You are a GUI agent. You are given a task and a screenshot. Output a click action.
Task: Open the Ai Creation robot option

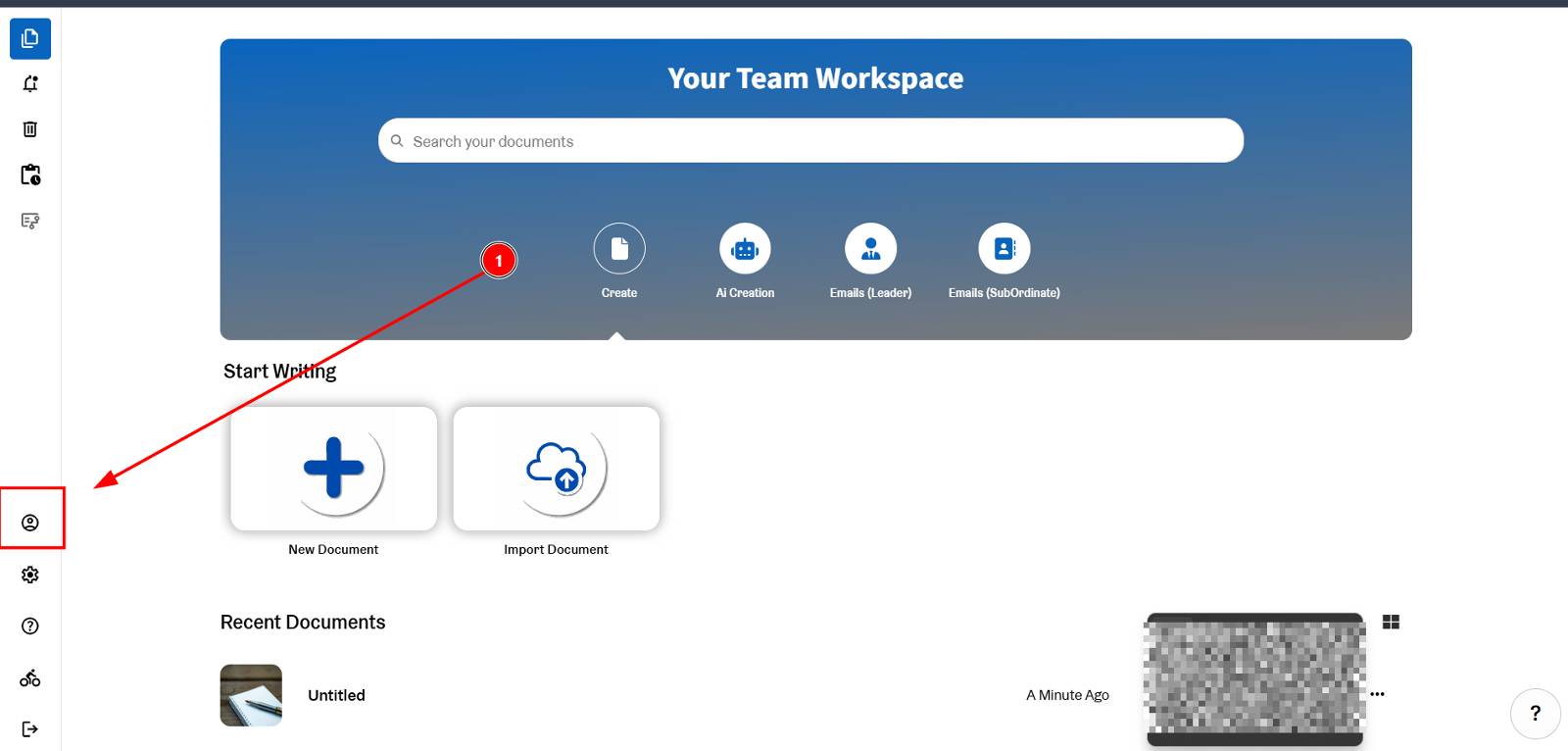click(x=745, y=249)
